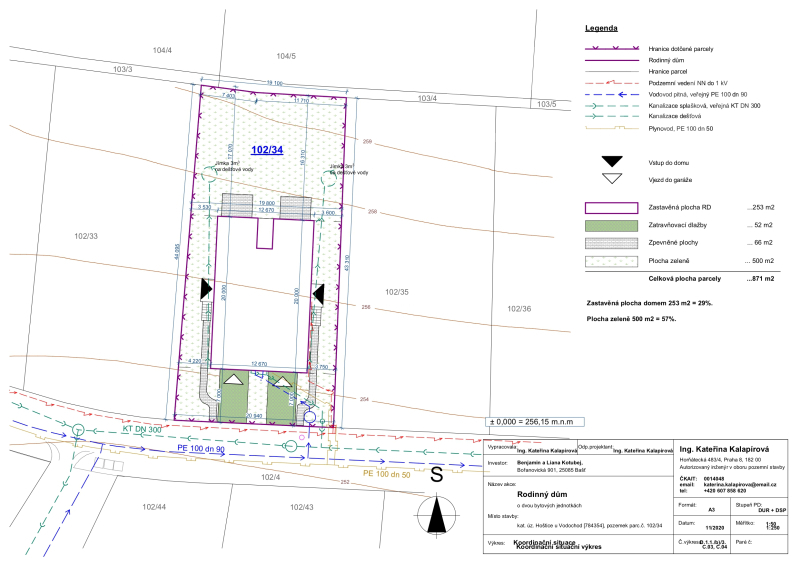Click the large 'S' letter above the compass

(x=436, y=477)
